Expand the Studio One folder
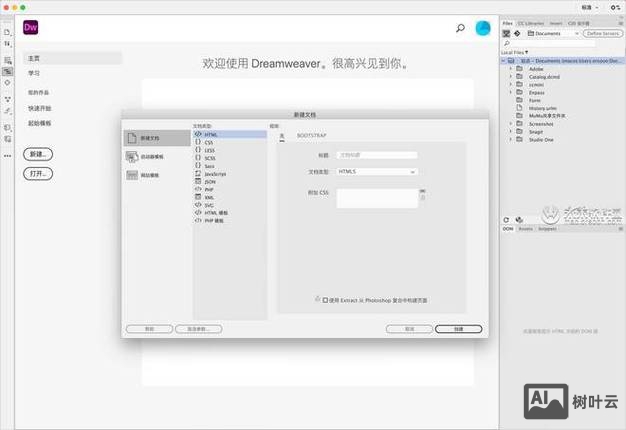The width and height of the screenshot is (626, 430). pyautogui.click(x=511, y=139)
